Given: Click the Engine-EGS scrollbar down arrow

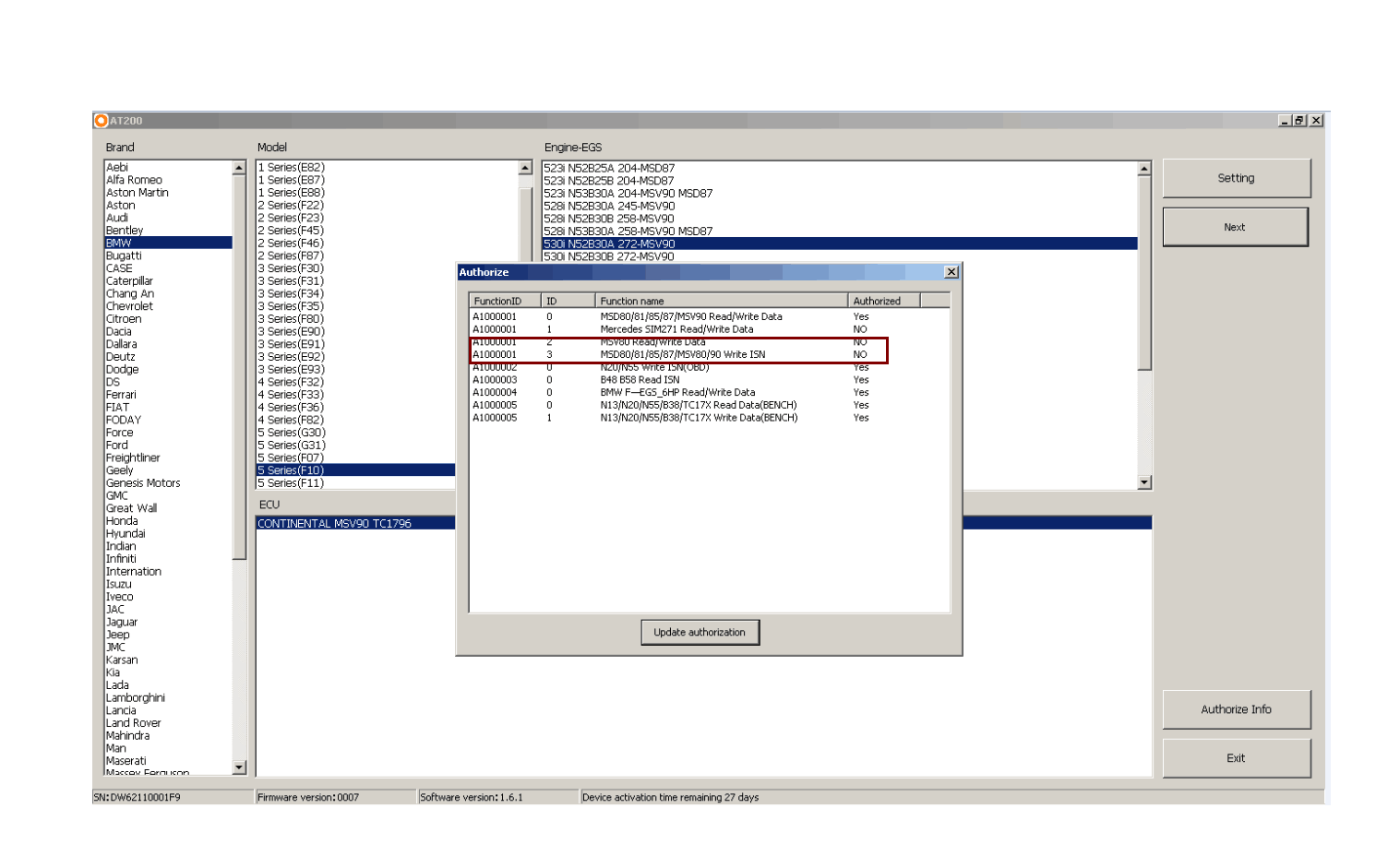Looking at the screenshot, I should click(1144, 481).
